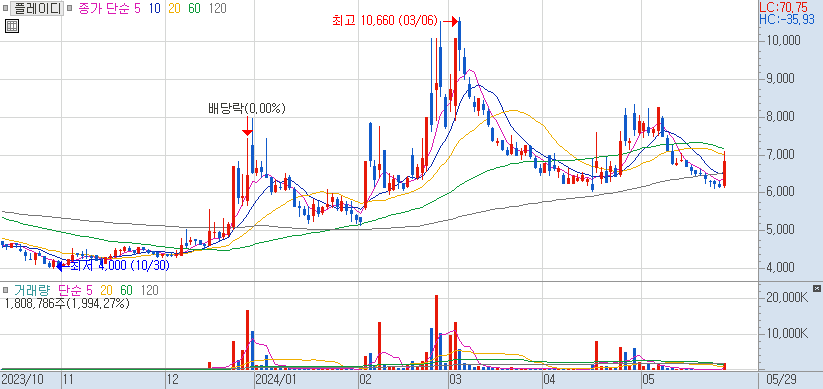Image resolution: width=823 pixels, height=389 pixels.
Task: Select the 20-day price moving average legend
Action: click(x=174, y=8)
